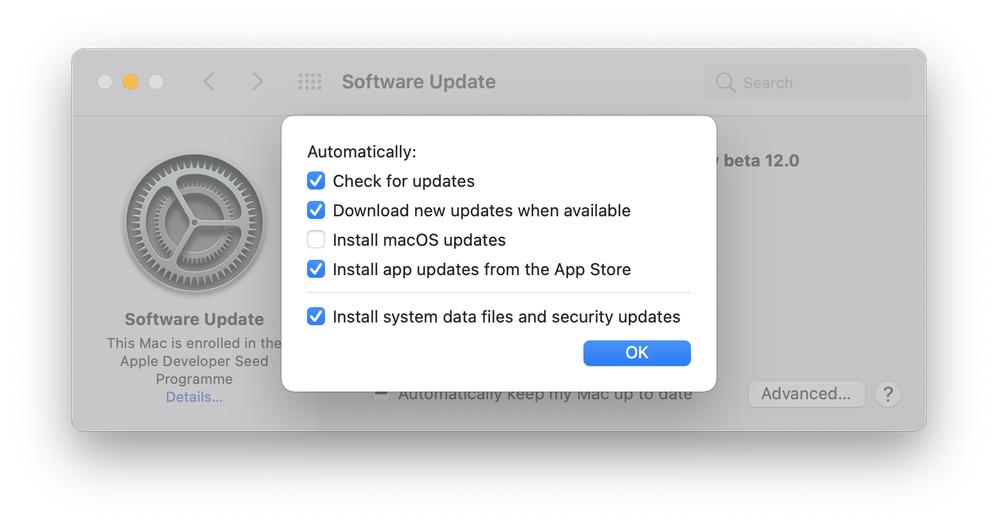The image size is (998, 526).
Task: Enable Install macOS updates checkbox
Action: [316, 240]
